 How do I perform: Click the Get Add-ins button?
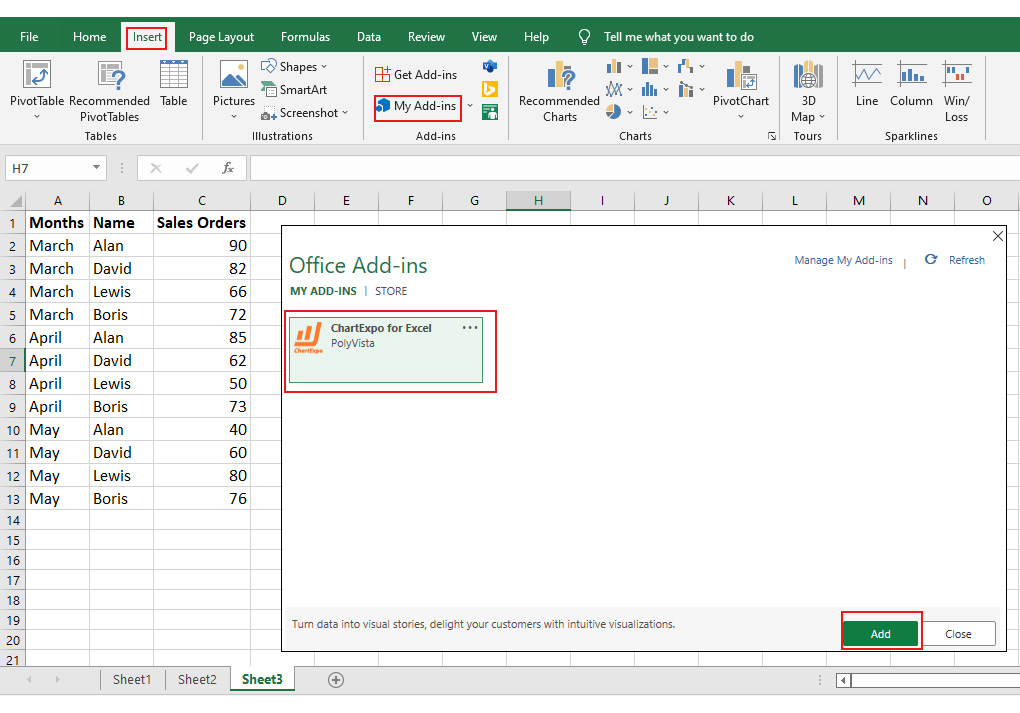coord(416,75)
